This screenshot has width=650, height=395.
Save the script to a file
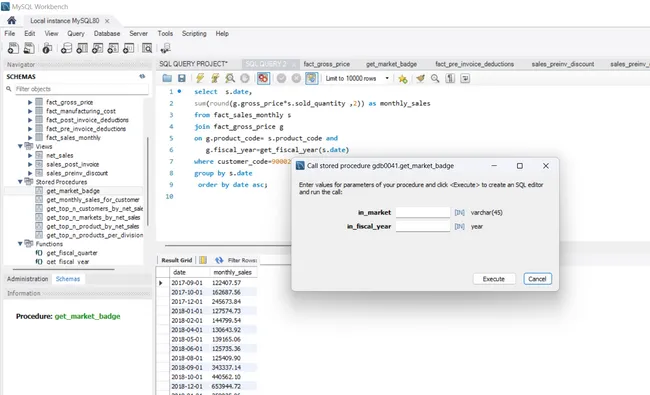click(182, 78)
